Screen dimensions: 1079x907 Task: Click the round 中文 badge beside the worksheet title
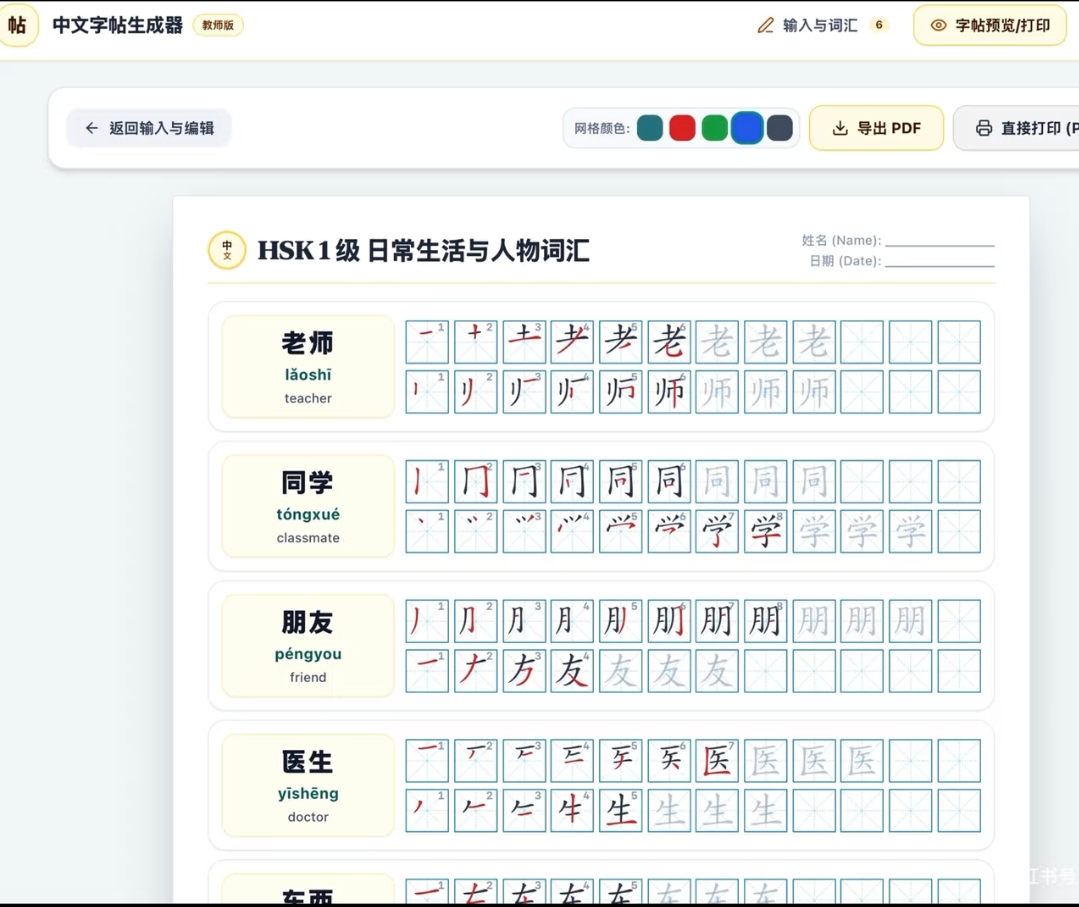click(x=226, y=250)
